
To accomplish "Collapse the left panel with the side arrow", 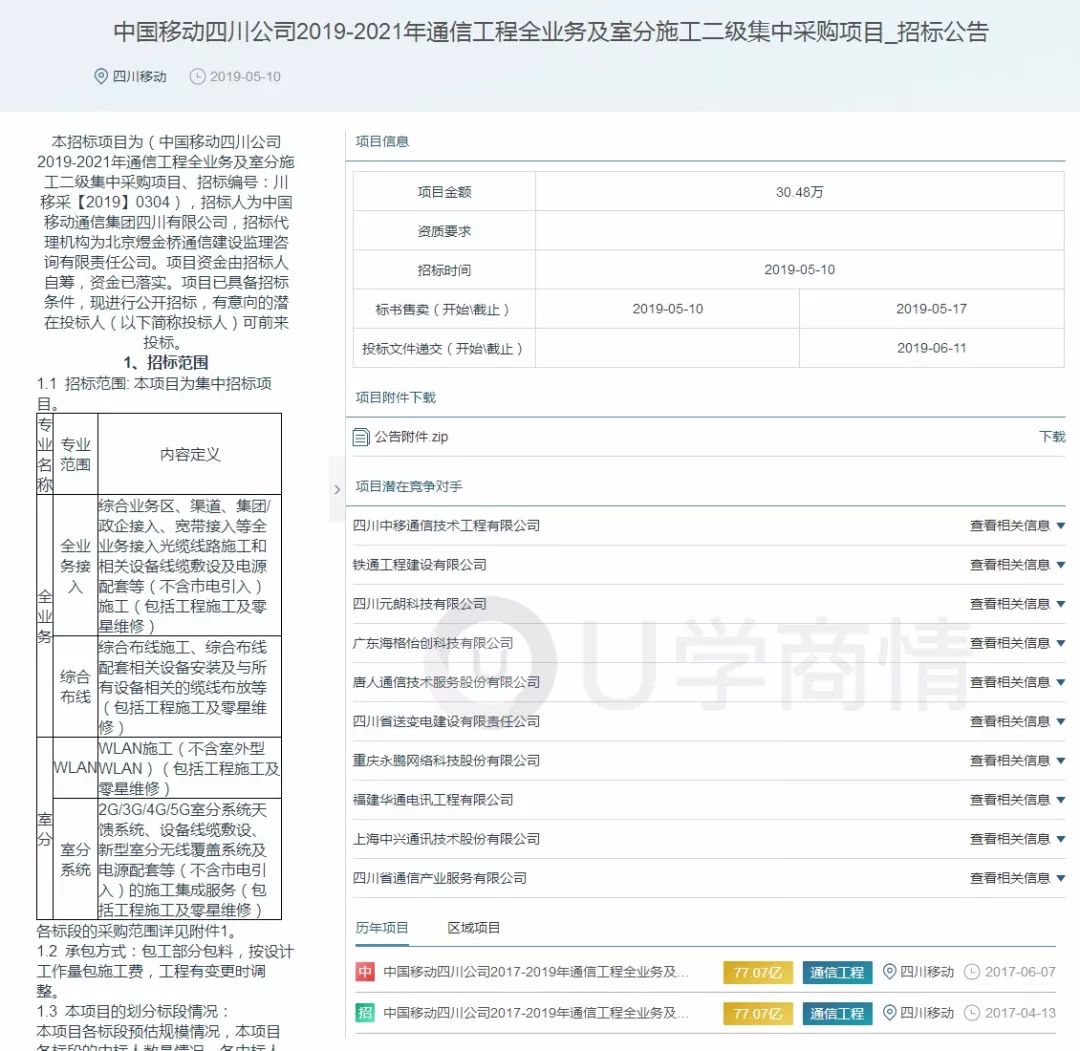I will [x=337, y=490].
